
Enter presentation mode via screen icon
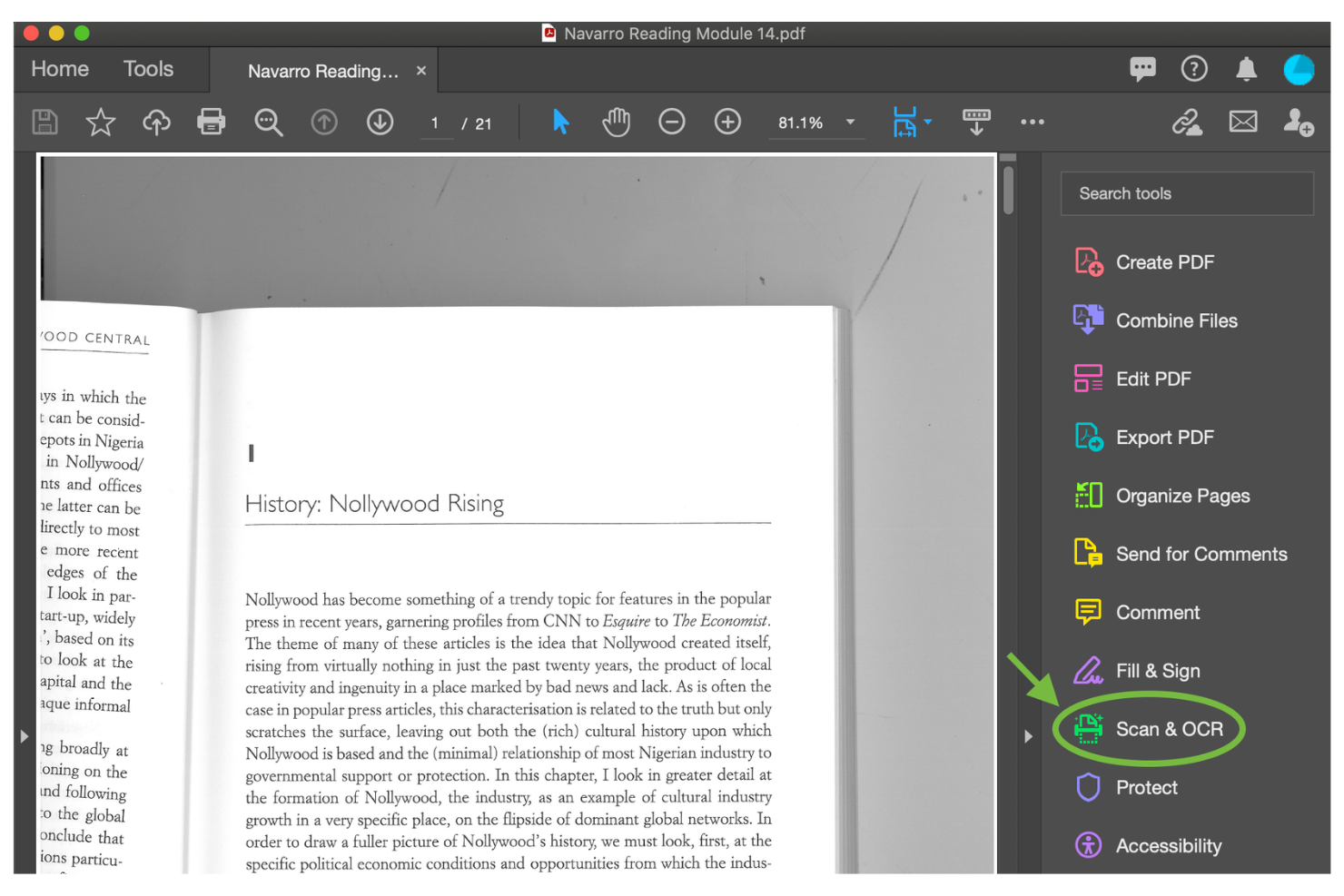976,121
